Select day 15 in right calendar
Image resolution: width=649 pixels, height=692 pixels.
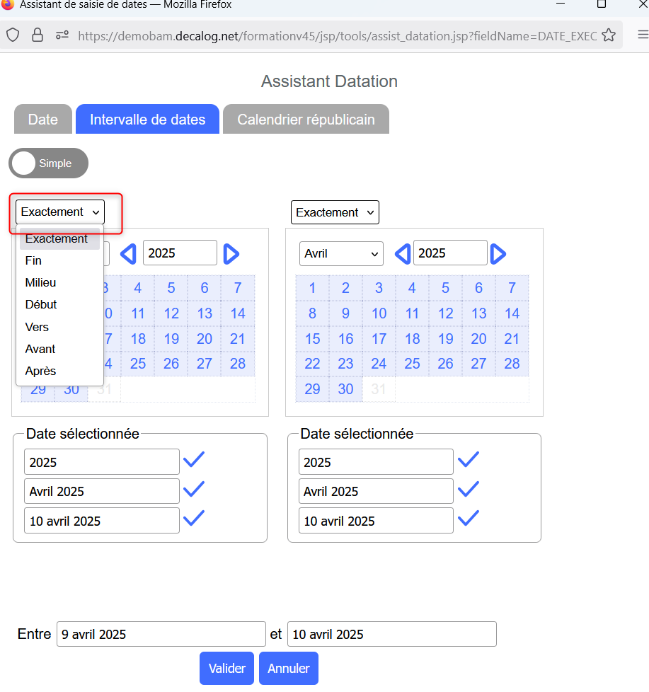(312, 339)
